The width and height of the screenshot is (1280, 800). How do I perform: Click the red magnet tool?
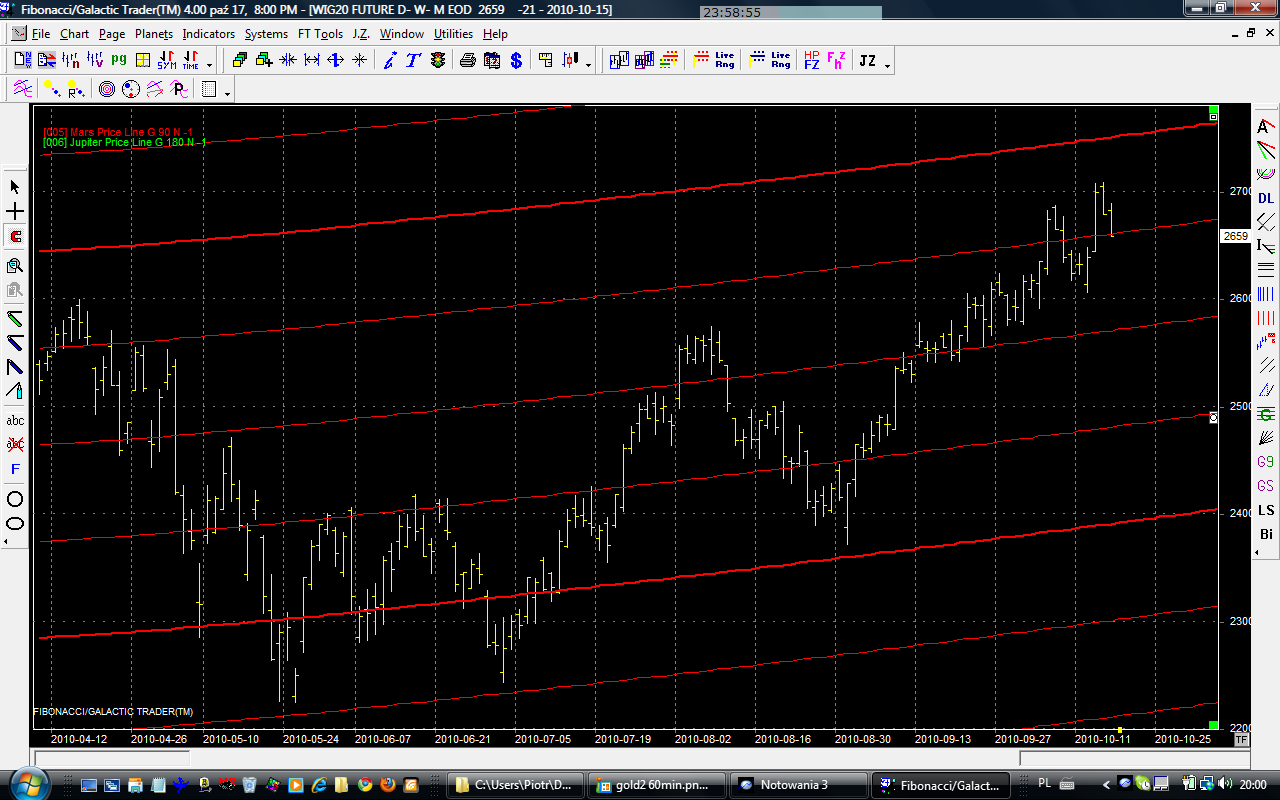point(15,237)
